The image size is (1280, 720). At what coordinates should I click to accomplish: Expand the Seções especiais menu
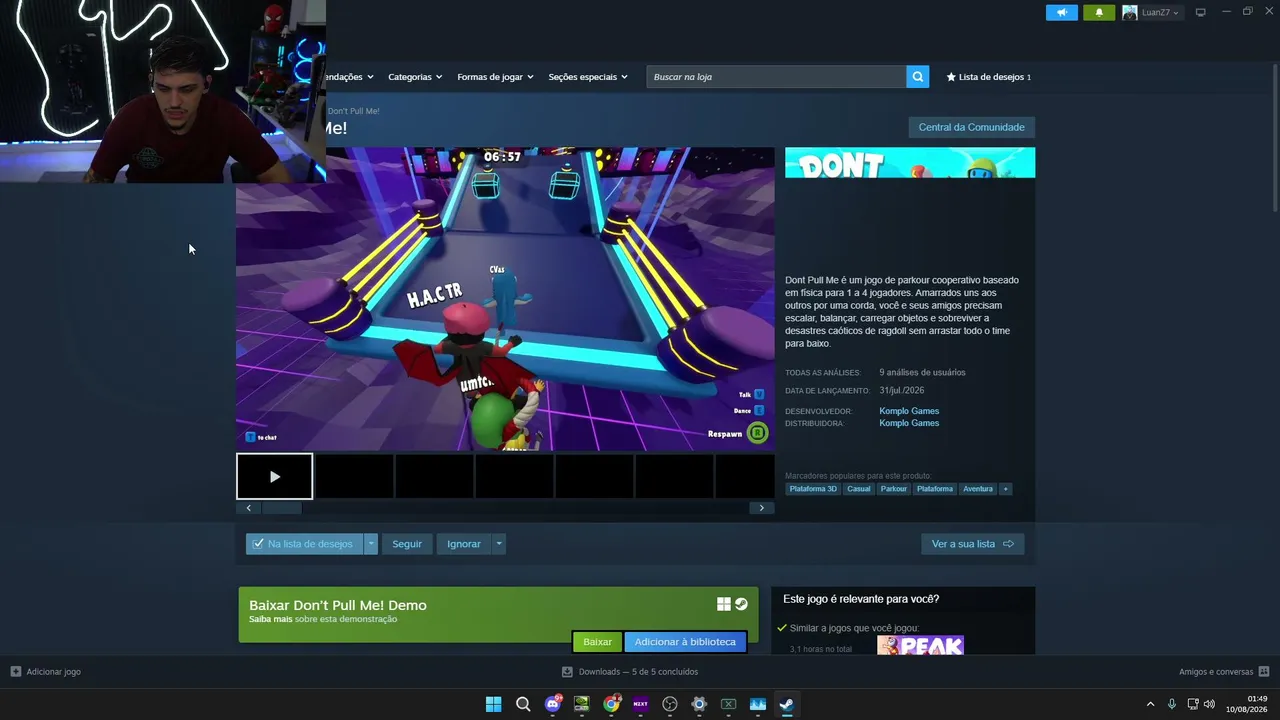588,77
